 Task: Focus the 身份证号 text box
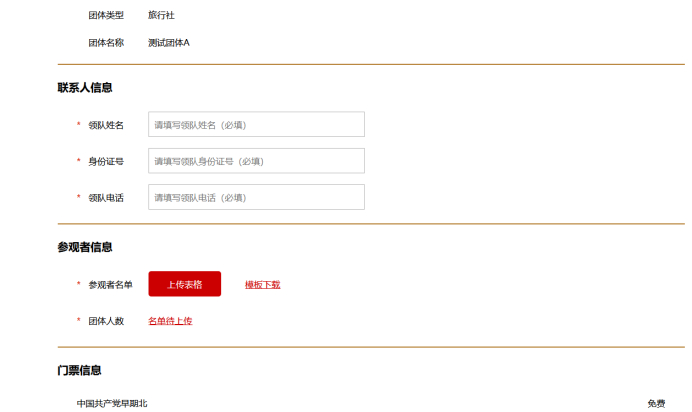click(256, 161)
